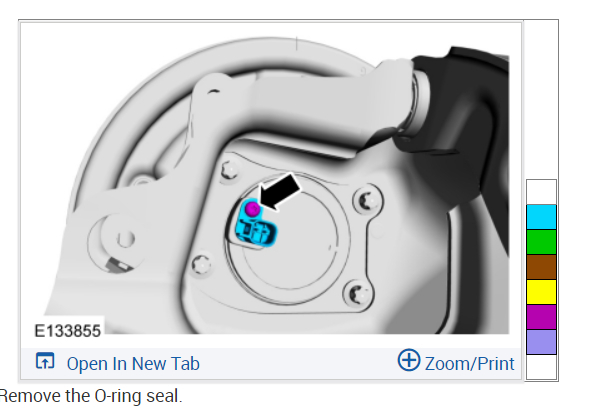Open the Zoom/Print link text
This screenshot has height=416, width=592.
[x=469, y=364]
